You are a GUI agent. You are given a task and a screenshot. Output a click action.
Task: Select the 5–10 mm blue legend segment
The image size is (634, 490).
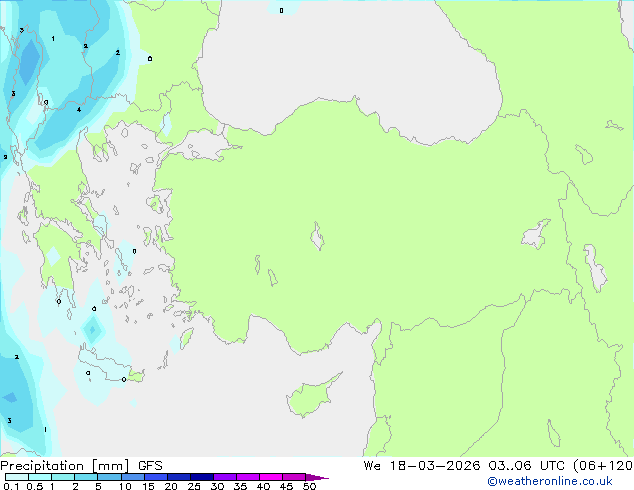coord(109,477)
